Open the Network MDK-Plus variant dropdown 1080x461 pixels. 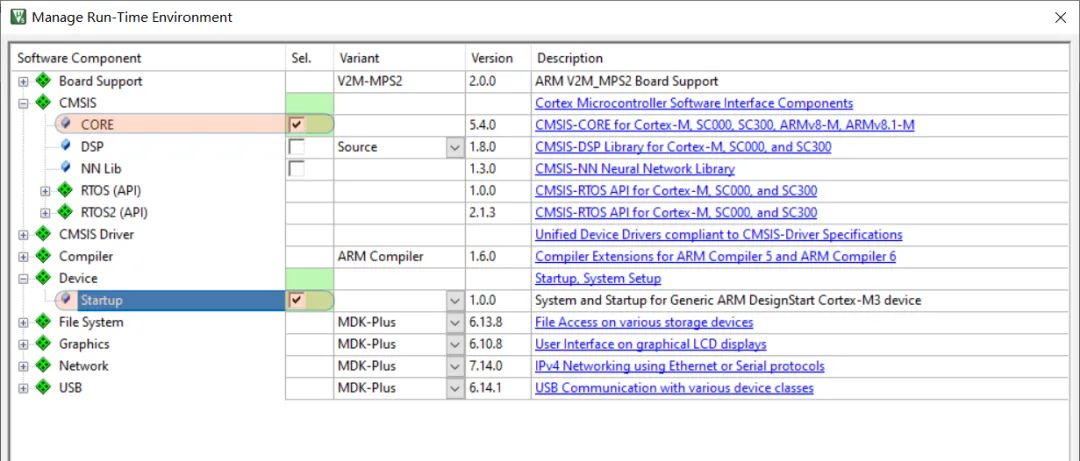click(x=455, y=366)
